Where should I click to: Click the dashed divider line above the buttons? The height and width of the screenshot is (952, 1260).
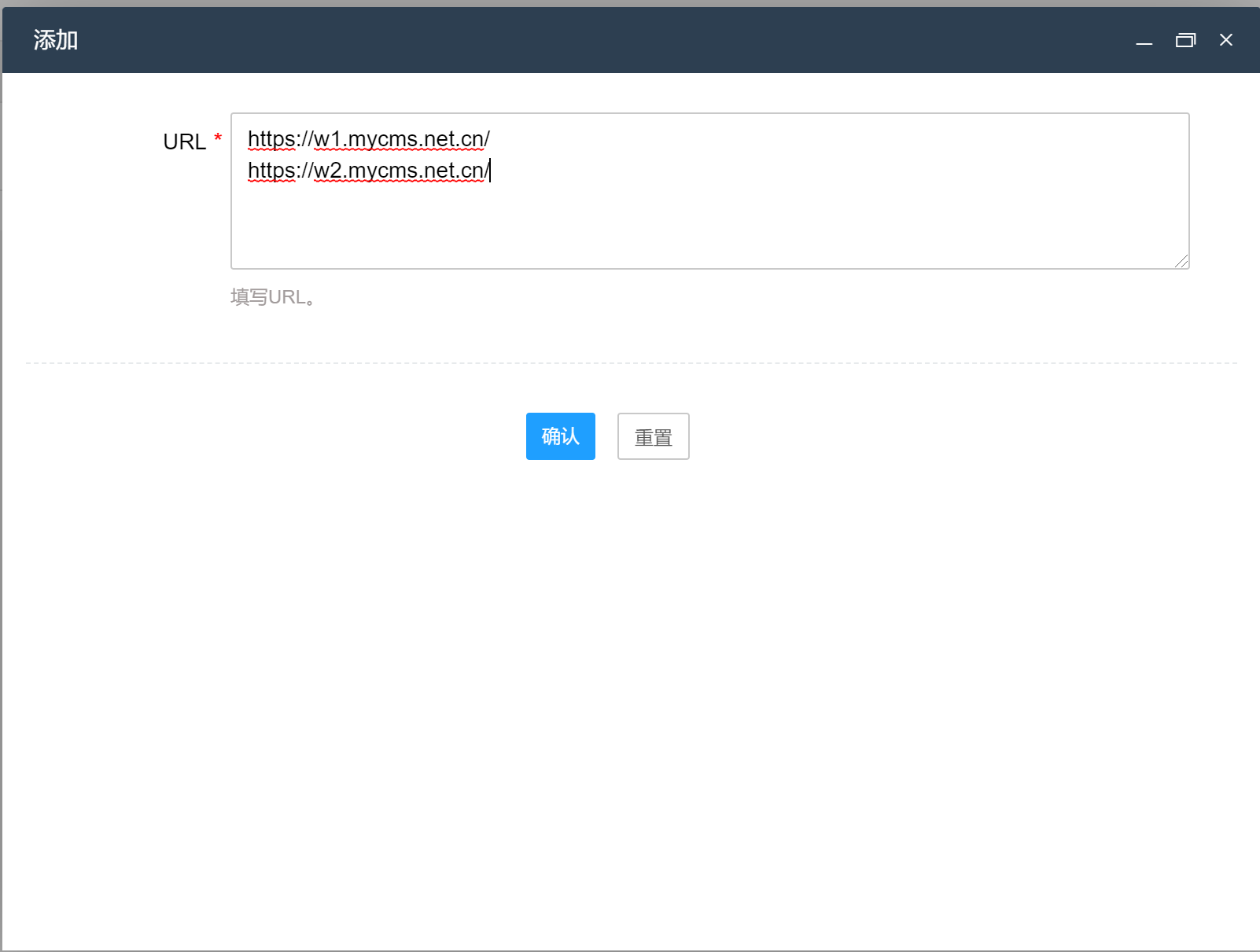pos(629,363)
